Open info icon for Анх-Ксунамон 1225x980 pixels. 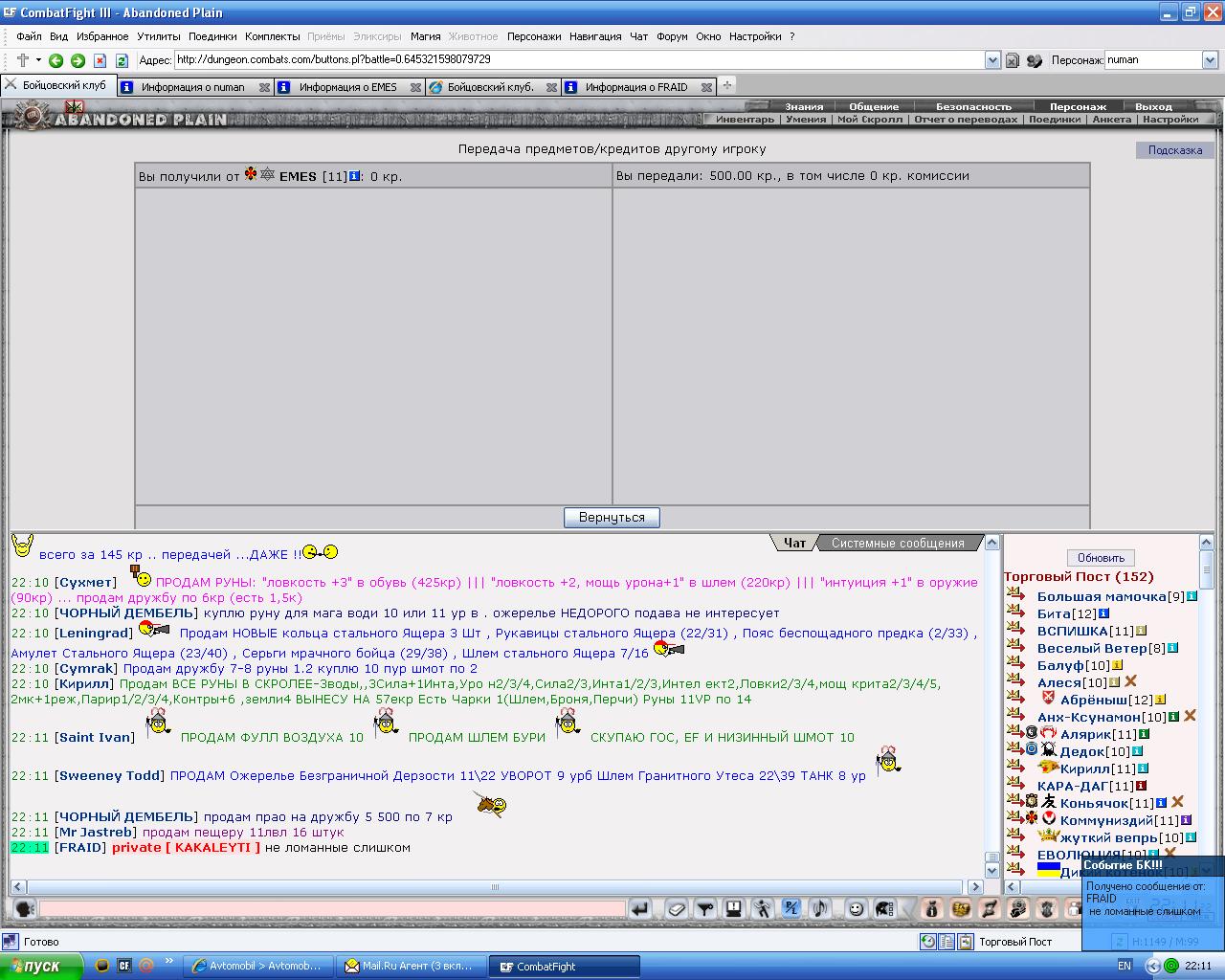pos(1174,717)
